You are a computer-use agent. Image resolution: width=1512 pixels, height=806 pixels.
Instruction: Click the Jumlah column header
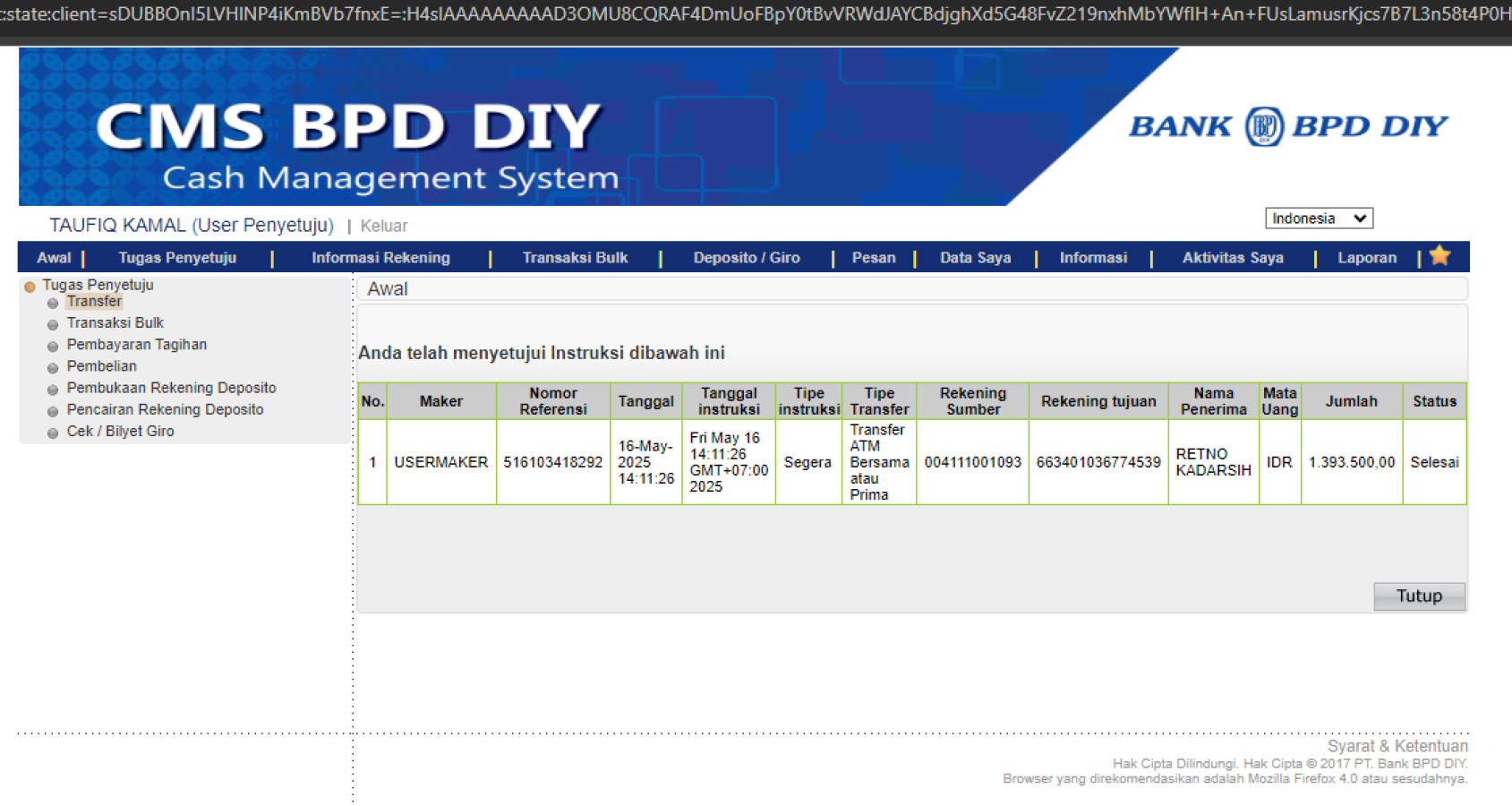1352,401
